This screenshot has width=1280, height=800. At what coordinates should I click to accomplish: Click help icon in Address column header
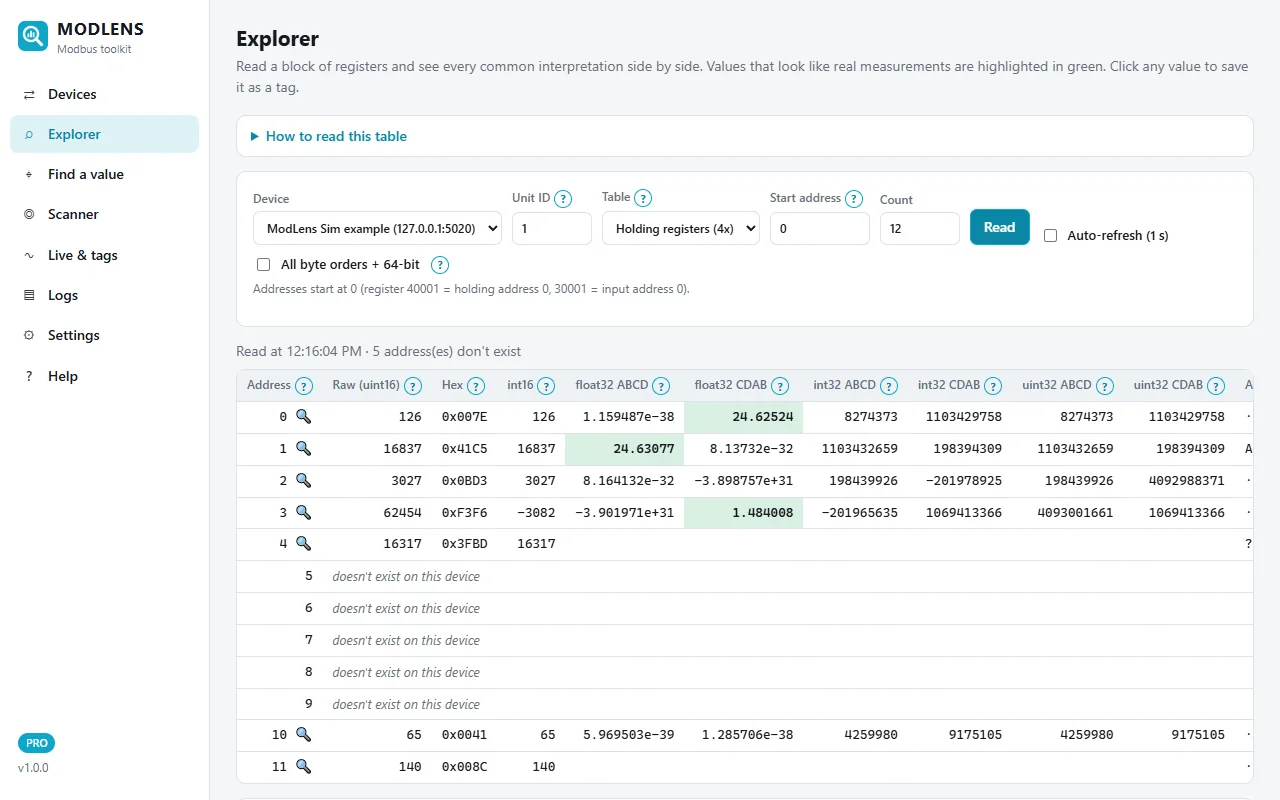[304, 385]
